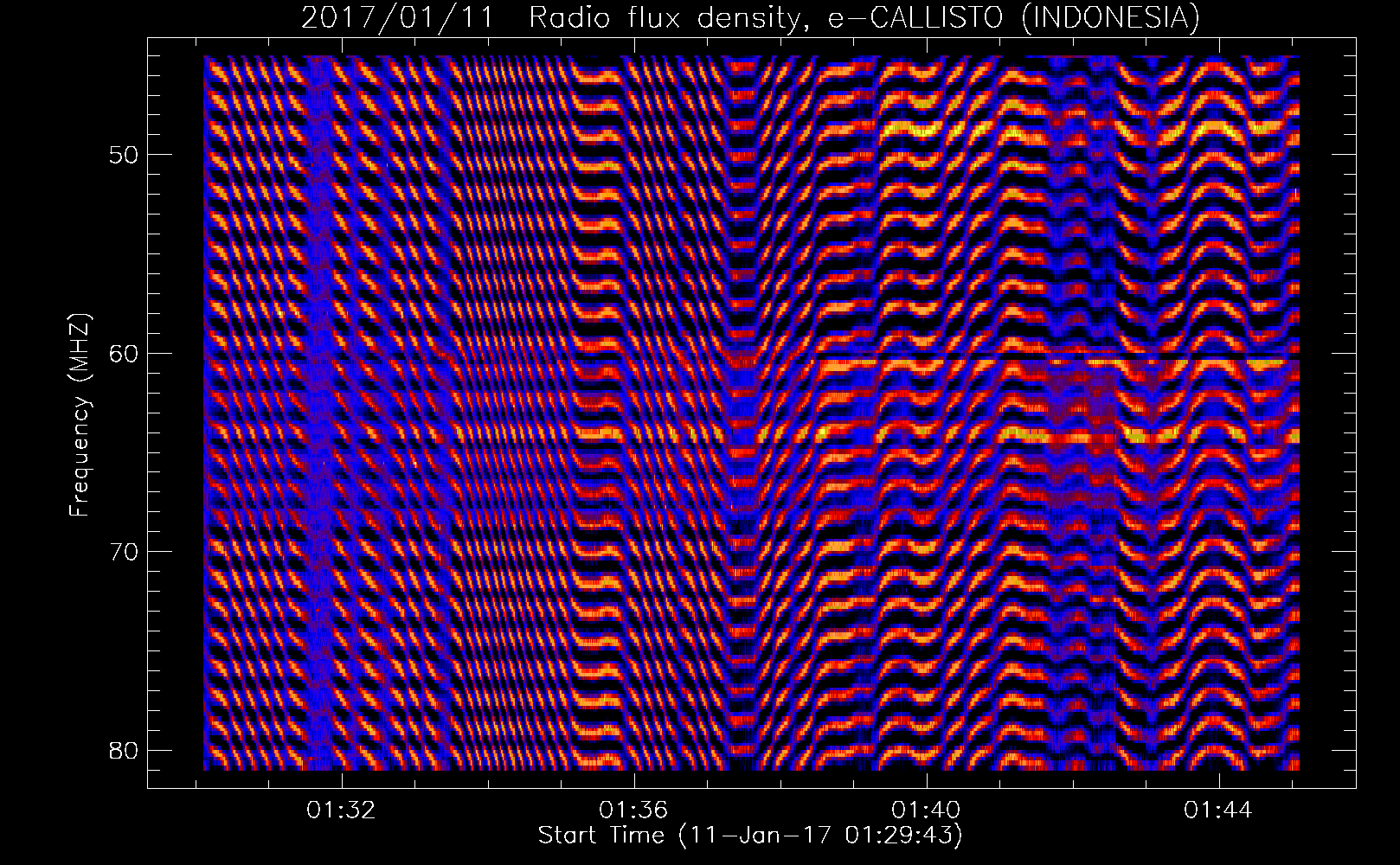Click the 01:32 time tick label

(x=343, y=811)
